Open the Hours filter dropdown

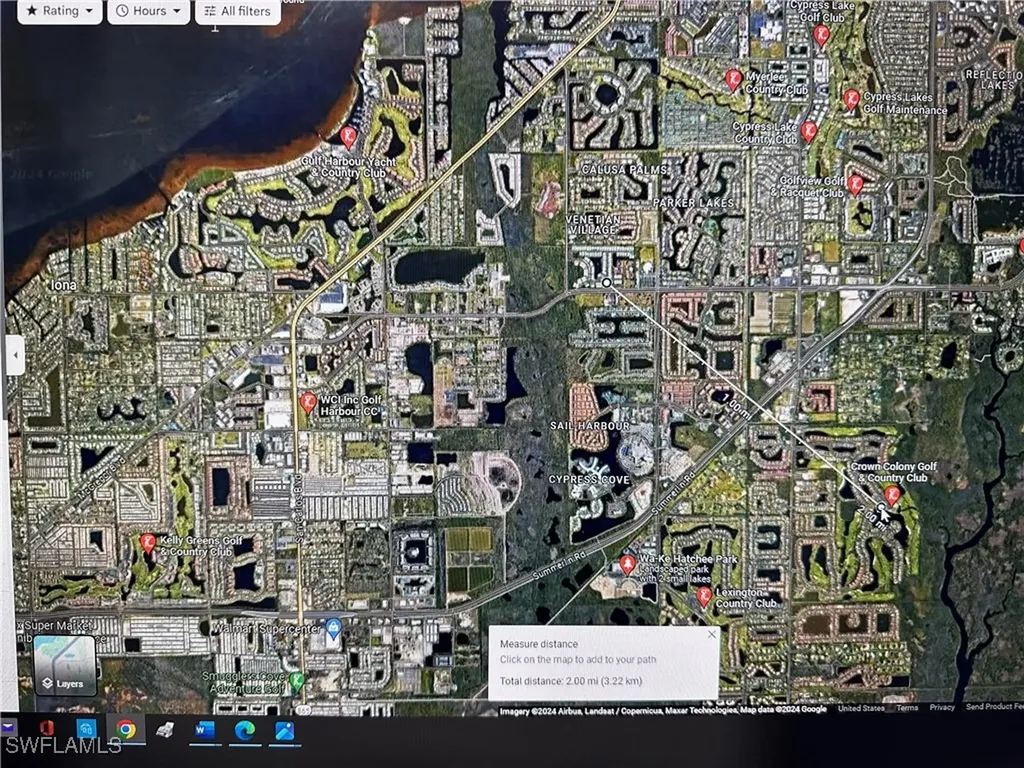coord(147,11)
